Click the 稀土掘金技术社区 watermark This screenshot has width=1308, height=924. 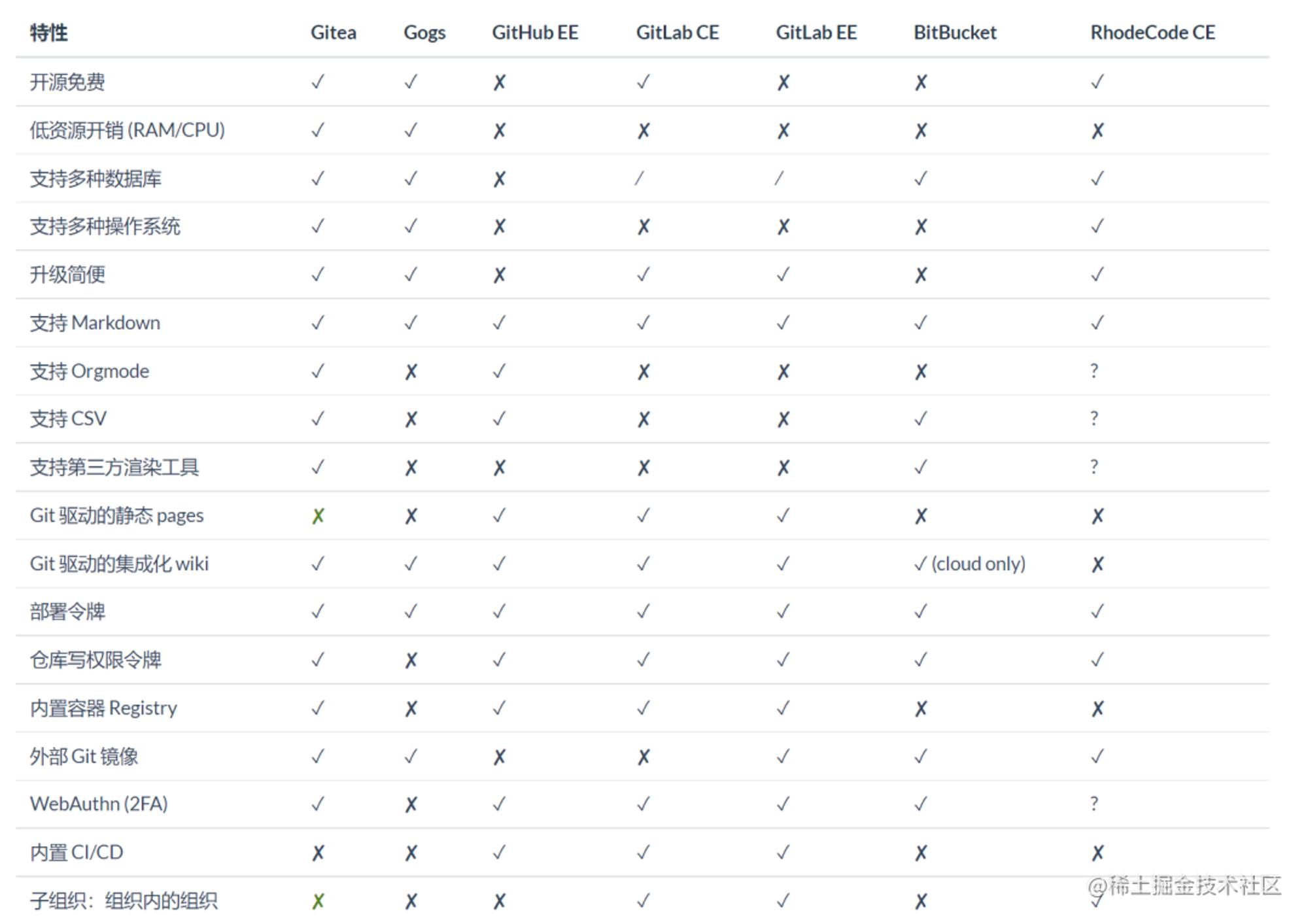(x=1184, y=886)
